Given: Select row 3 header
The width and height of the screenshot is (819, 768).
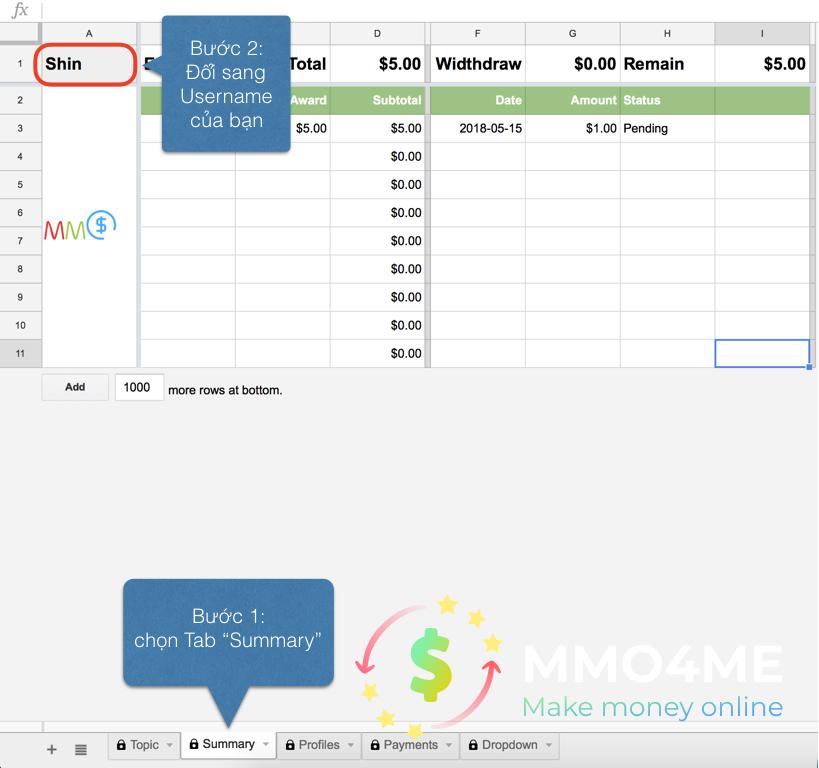Looking at the screenshot, I should tap(20, 128).
